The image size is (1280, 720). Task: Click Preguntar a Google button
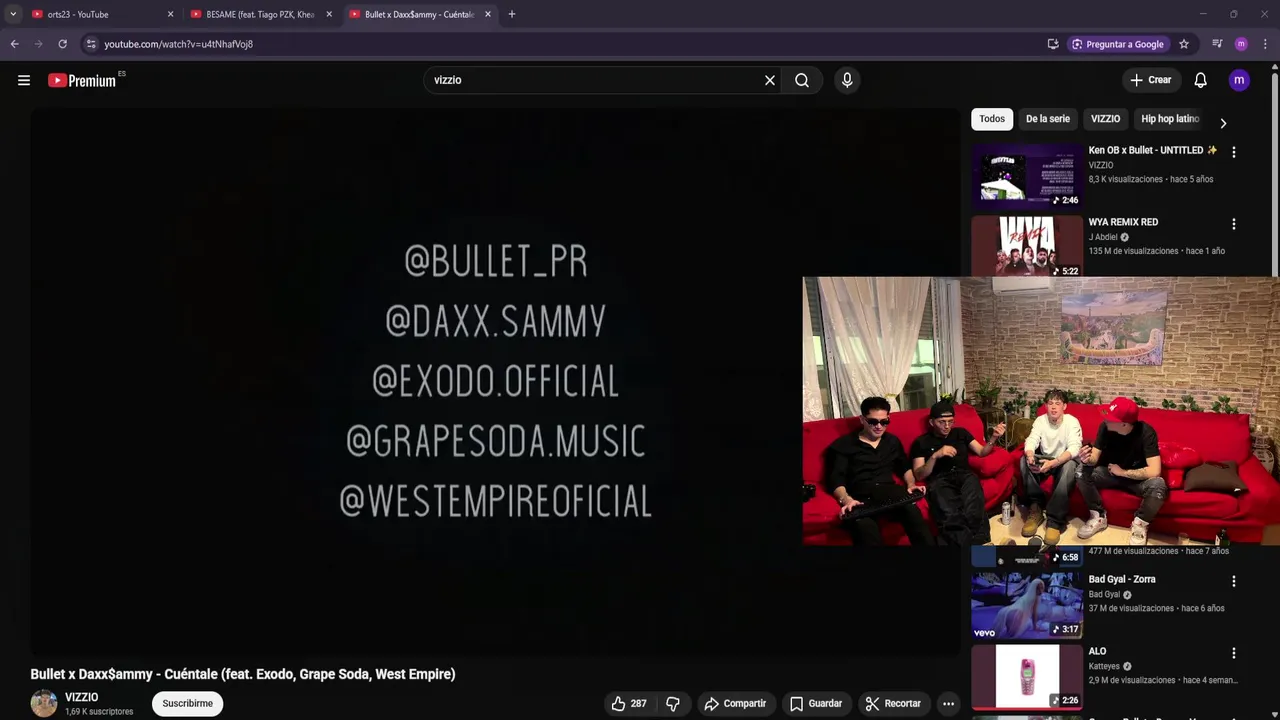click(x=1118, y=44)
